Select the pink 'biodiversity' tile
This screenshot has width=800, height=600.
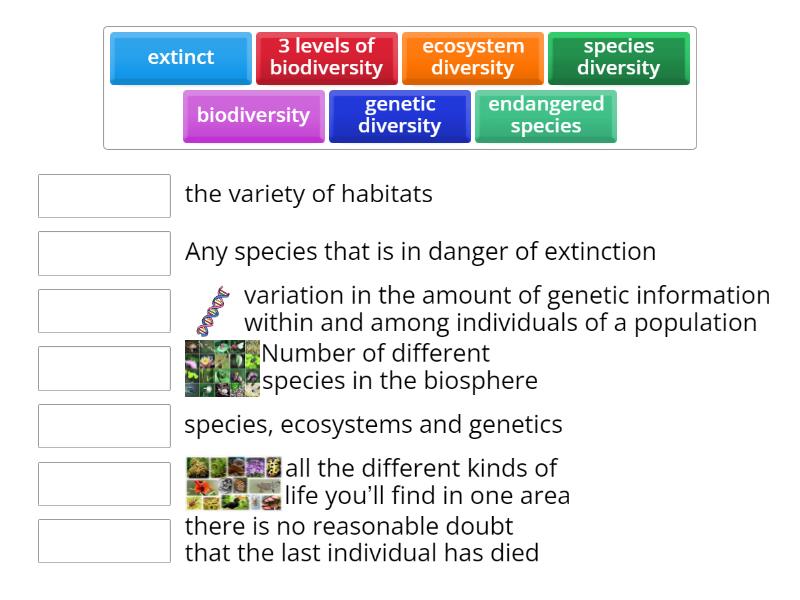(x=253, y=115)
